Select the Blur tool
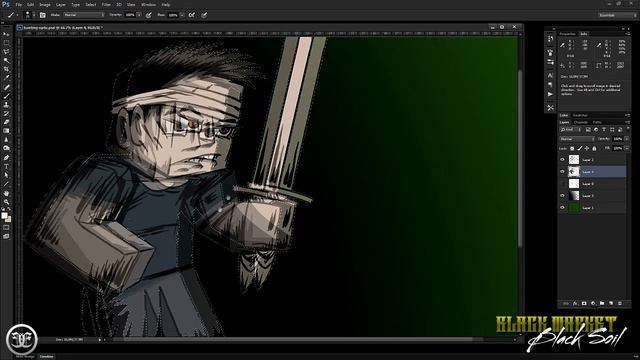 coord(6,140)
